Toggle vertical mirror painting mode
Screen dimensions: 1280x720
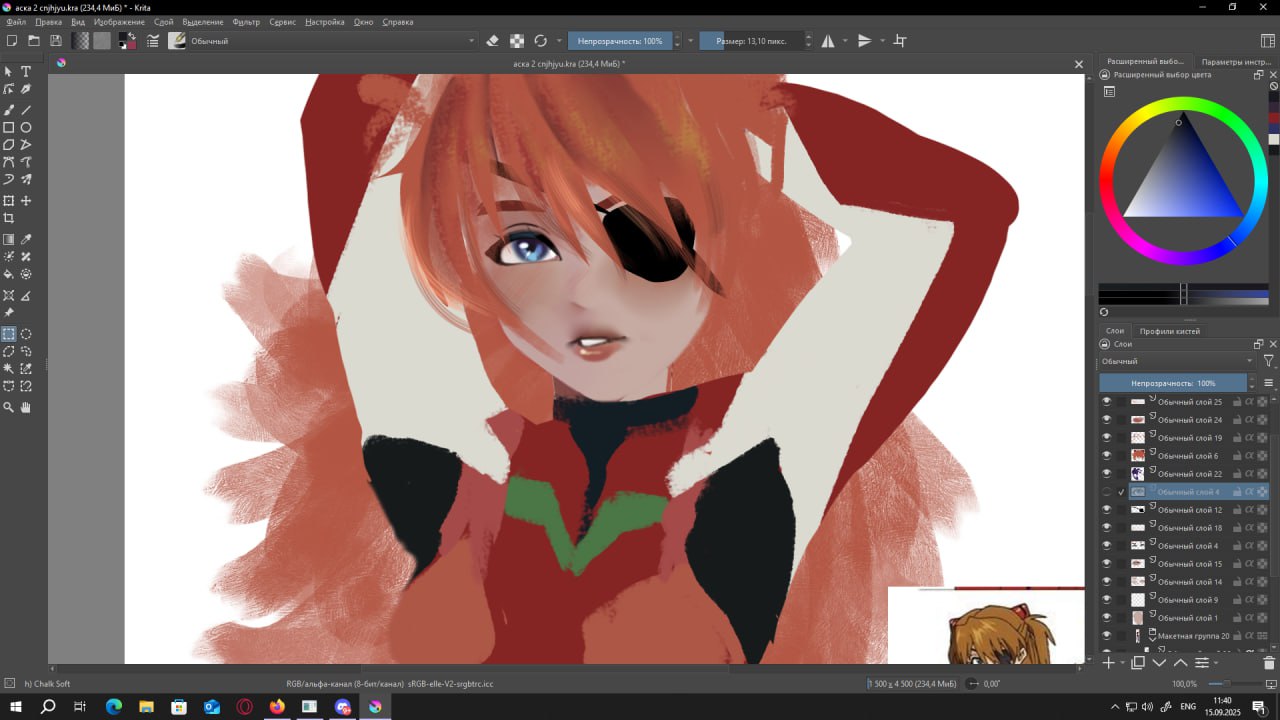[x=865, y=41]
